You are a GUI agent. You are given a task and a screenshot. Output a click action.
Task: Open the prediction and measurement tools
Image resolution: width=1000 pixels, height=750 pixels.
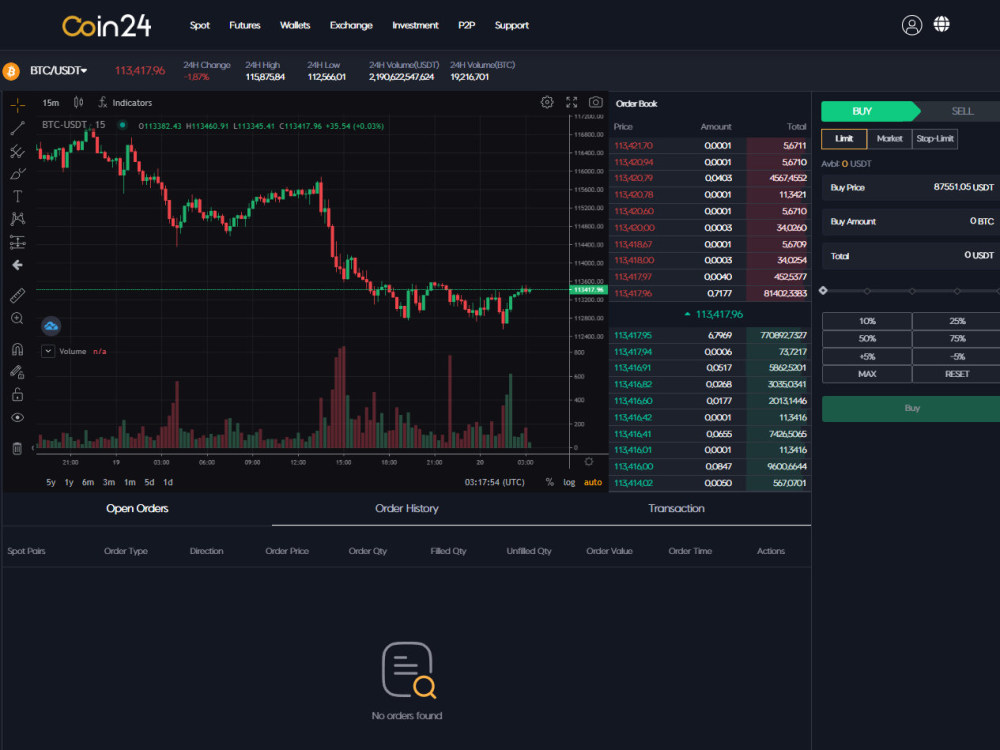tap(17, 242)
